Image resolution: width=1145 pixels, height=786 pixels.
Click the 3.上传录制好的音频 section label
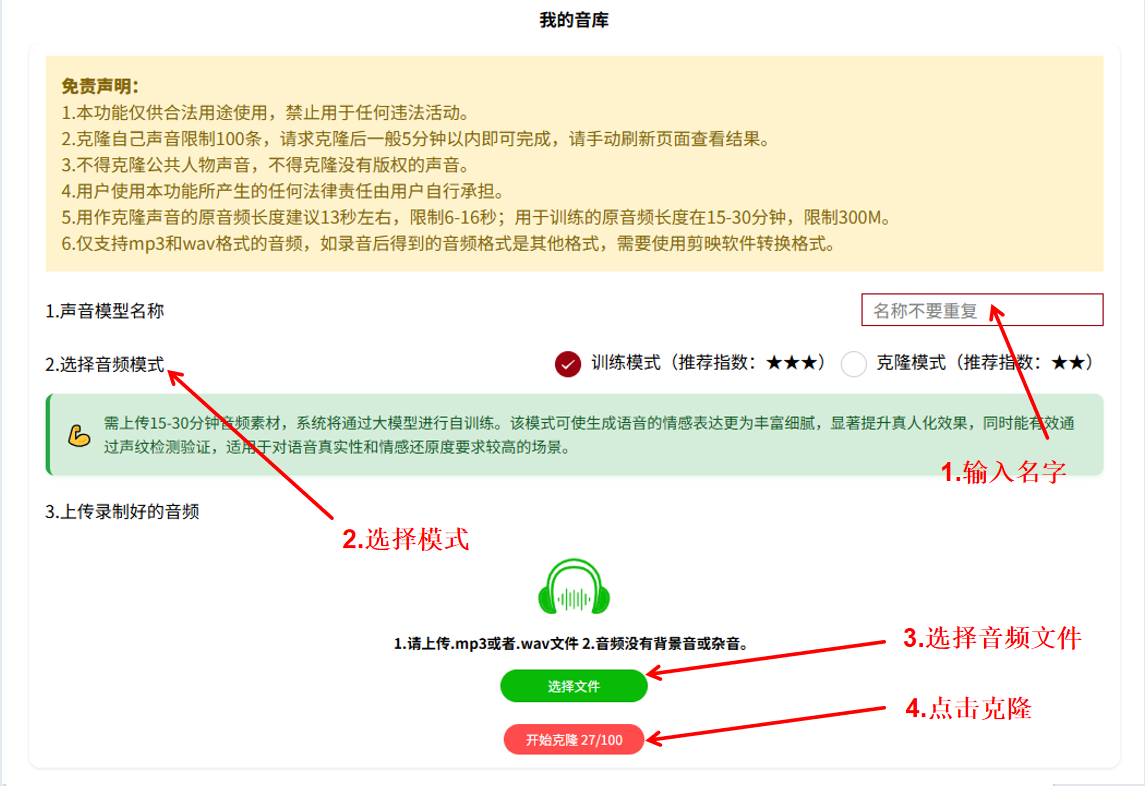pos(123,512)
